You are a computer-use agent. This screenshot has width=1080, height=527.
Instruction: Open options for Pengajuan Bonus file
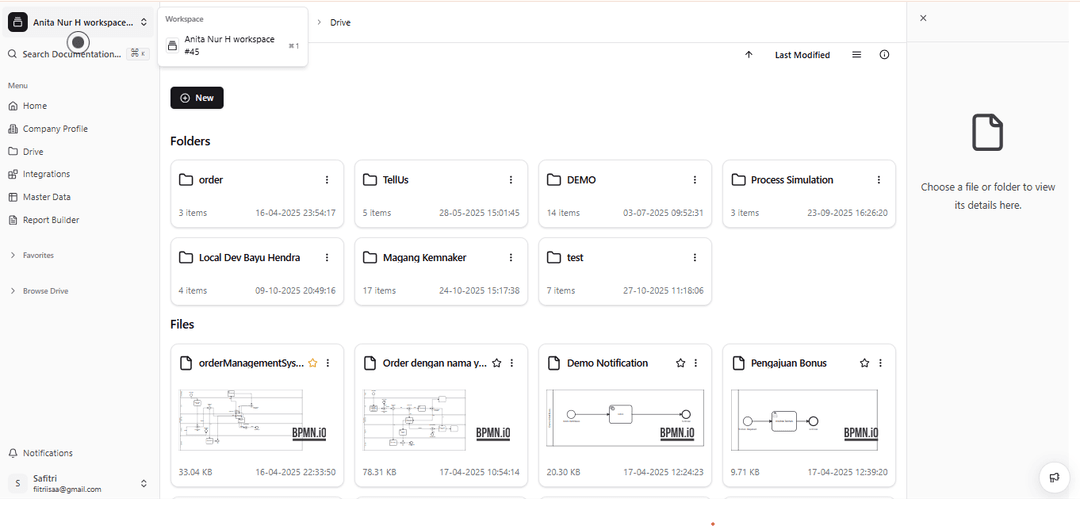pyautogui.click(x=880, y=363)
